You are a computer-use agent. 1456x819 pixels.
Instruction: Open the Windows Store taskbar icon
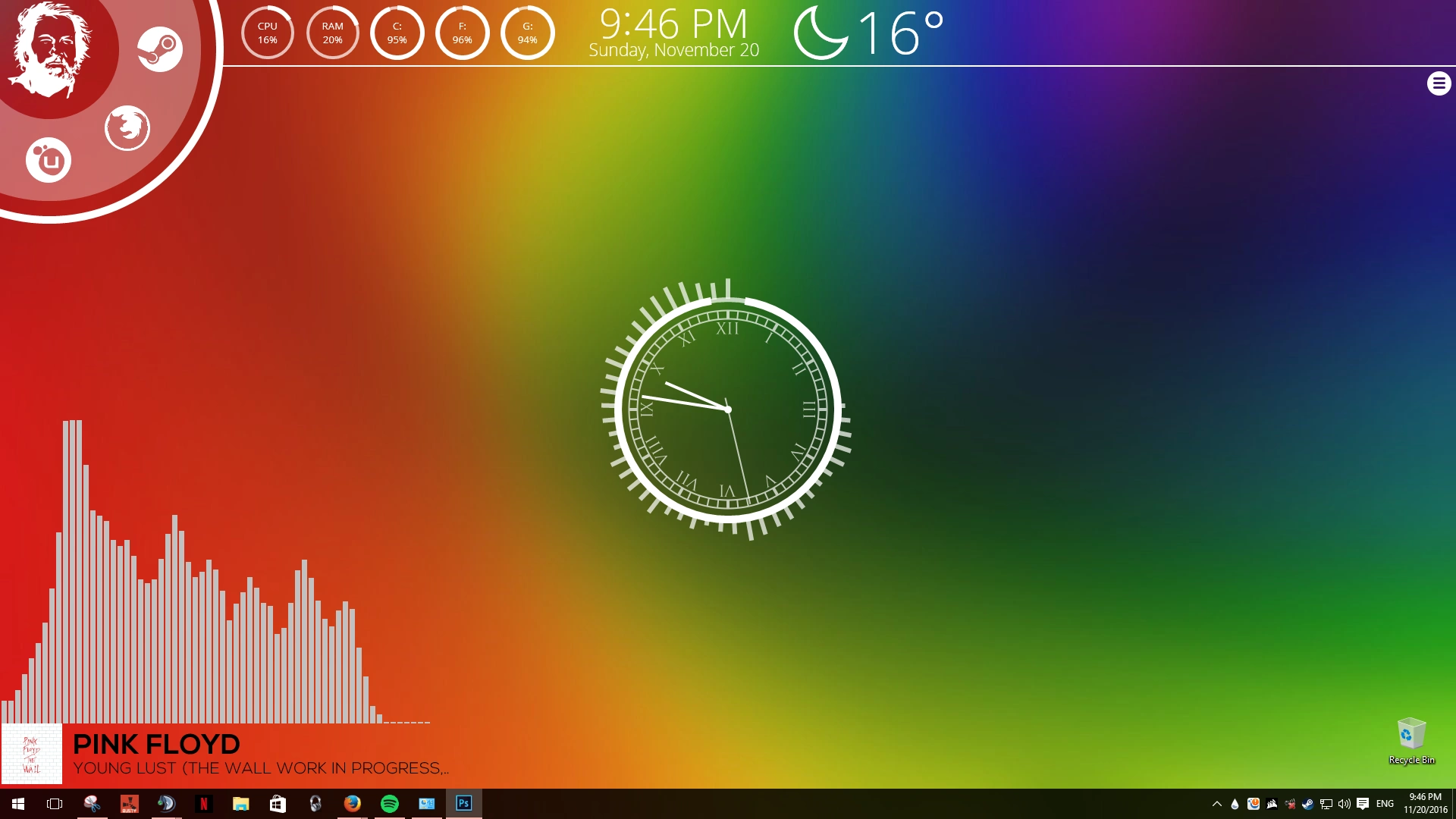tap(278, 804)
